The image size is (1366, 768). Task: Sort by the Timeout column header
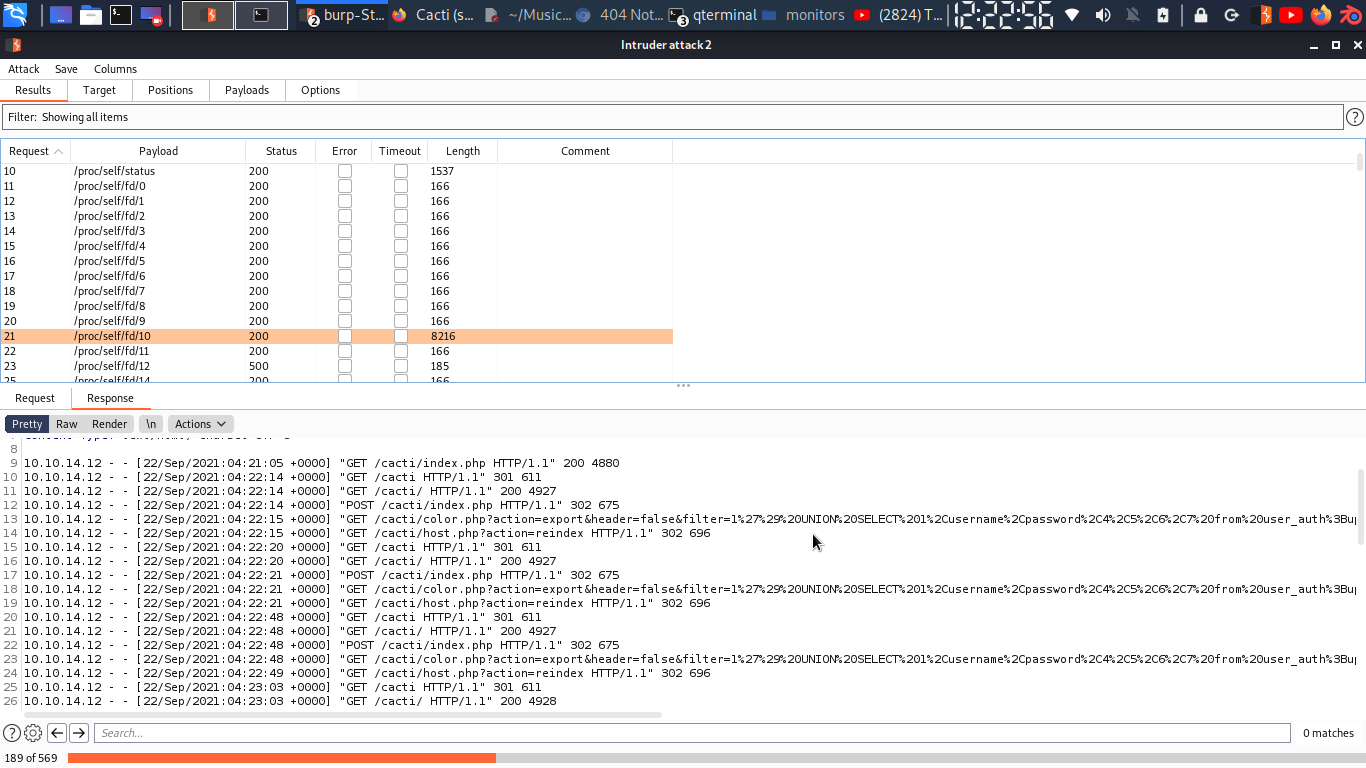400,151
